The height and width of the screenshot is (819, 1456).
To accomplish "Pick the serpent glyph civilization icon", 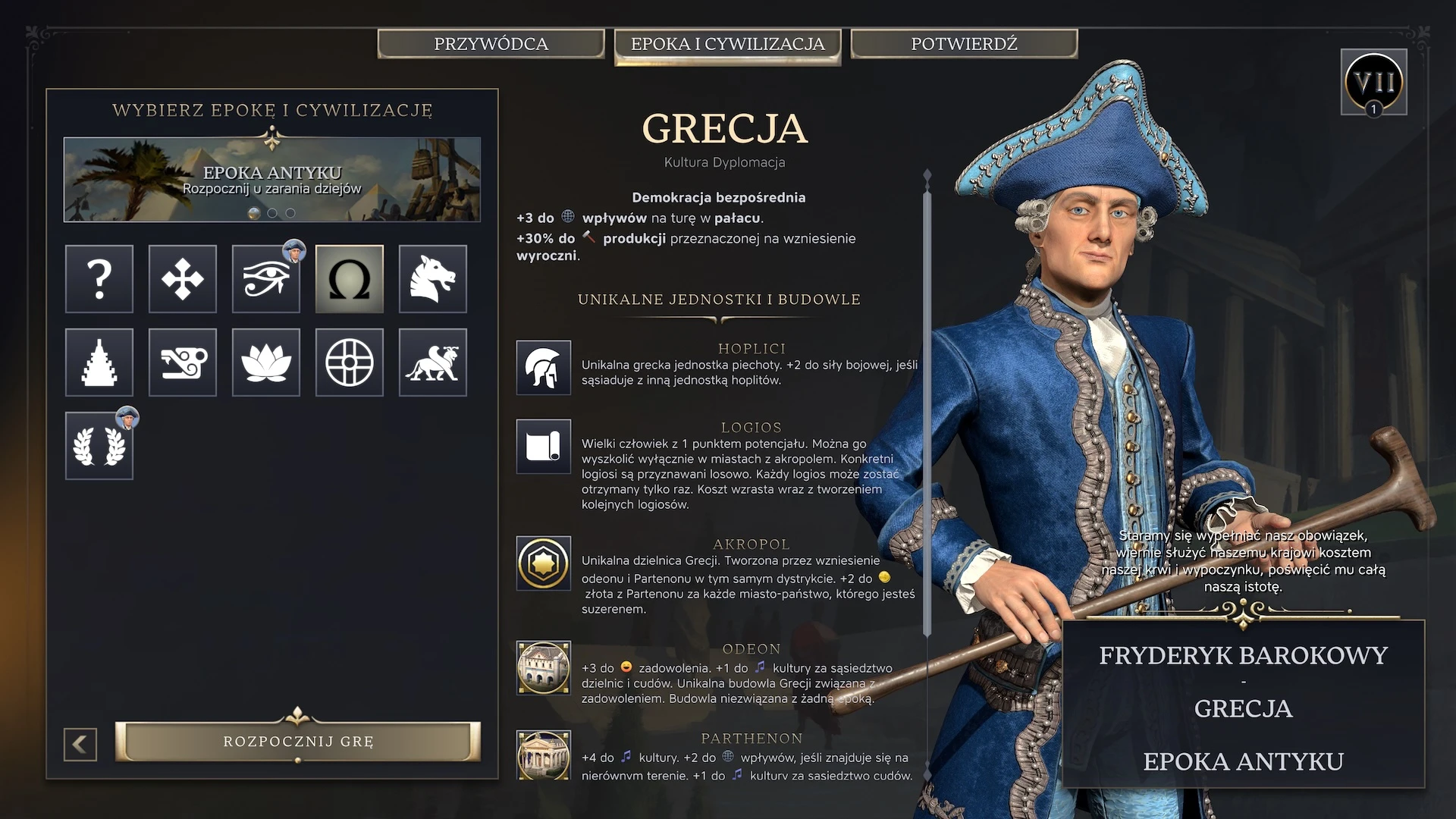I will tap(183, 362).
